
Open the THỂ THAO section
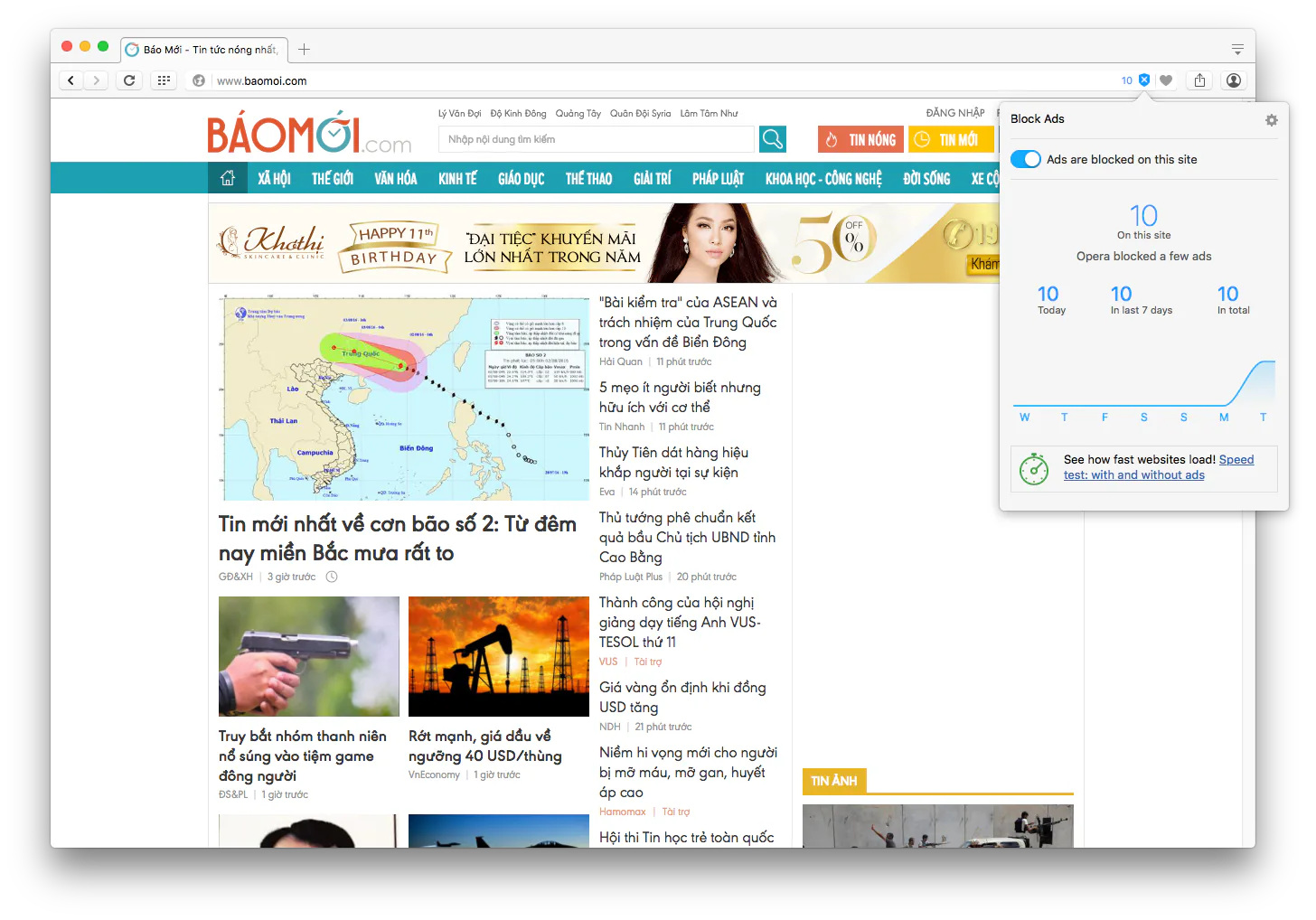pos(588,179)
